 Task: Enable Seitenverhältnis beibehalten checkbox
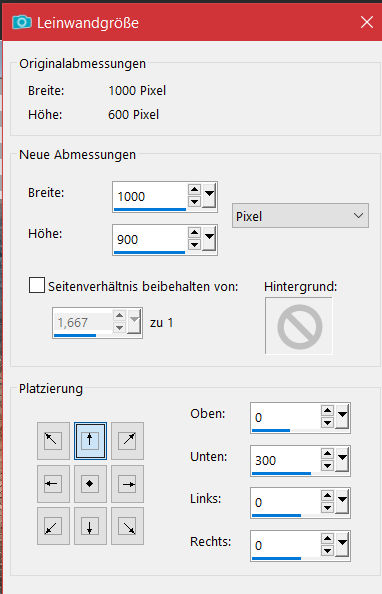(37, 285)
